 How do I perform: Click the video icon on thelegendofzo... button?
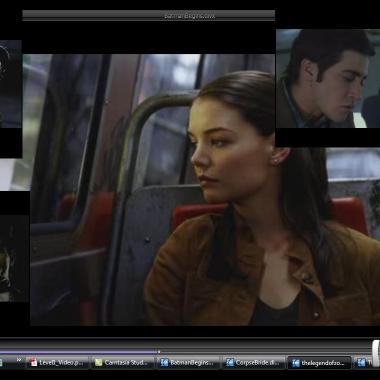tap(296, 363)
